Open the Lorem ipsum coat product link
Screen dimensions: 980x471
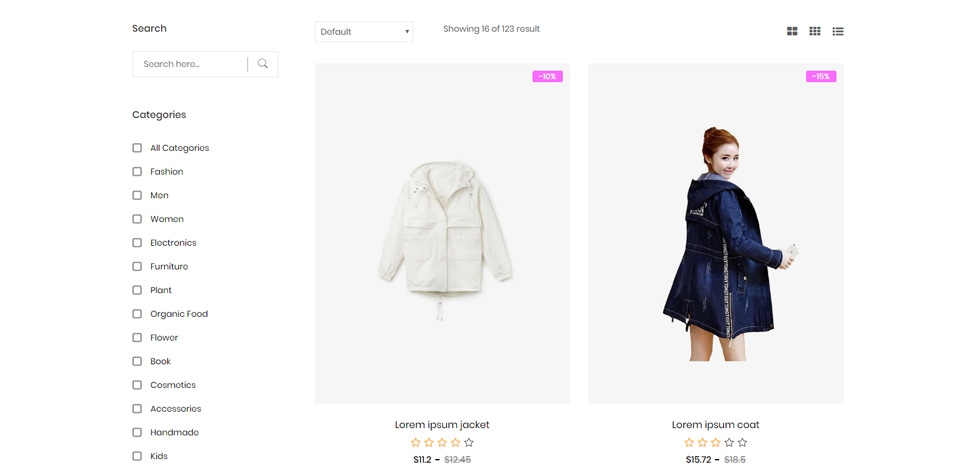716,425
